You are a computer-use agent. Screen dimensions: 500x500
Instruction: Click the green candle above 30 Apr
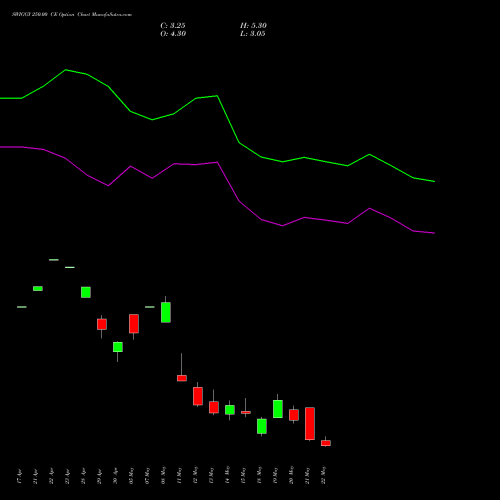[118, 347]
